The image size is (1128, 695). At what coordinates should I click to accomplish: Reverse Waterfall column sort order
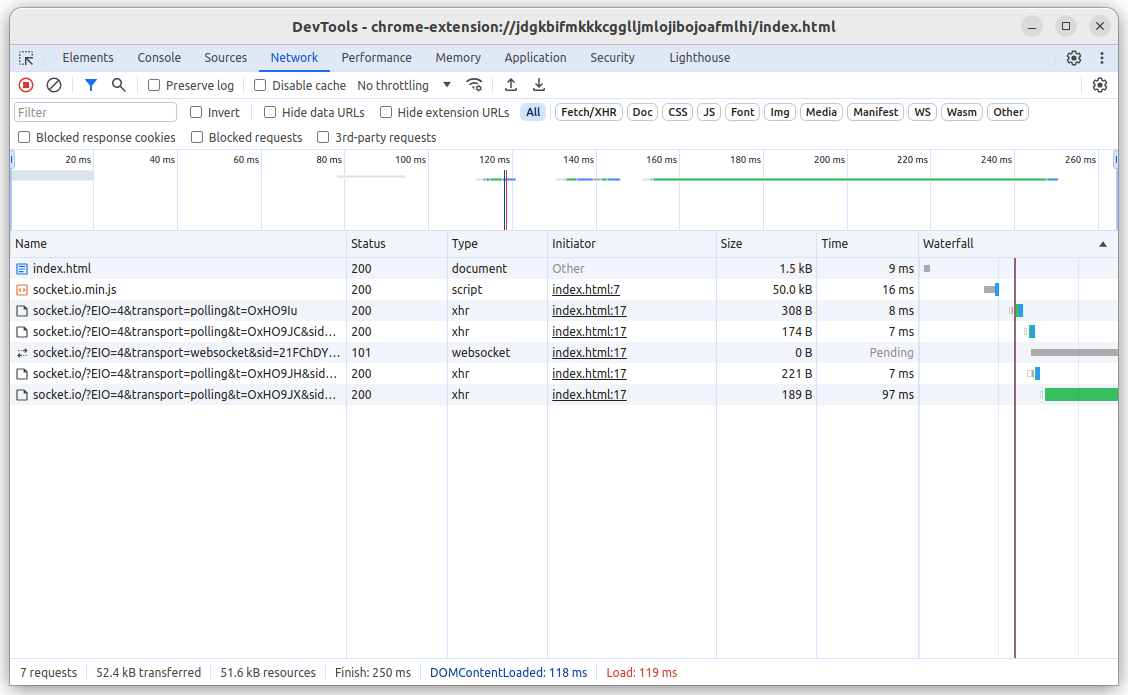tap(1103, 243)
